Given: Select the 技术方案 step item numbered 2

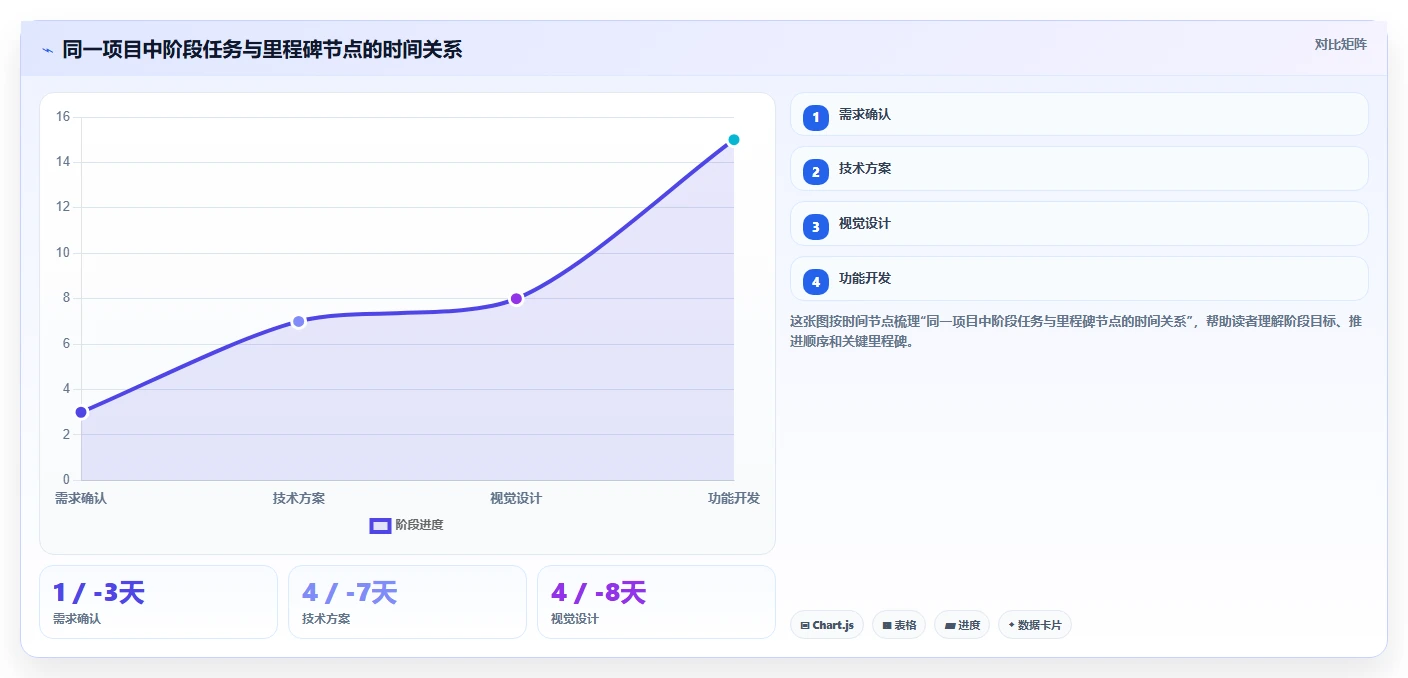Looking at the screenshot, I should click(1079, 169).
